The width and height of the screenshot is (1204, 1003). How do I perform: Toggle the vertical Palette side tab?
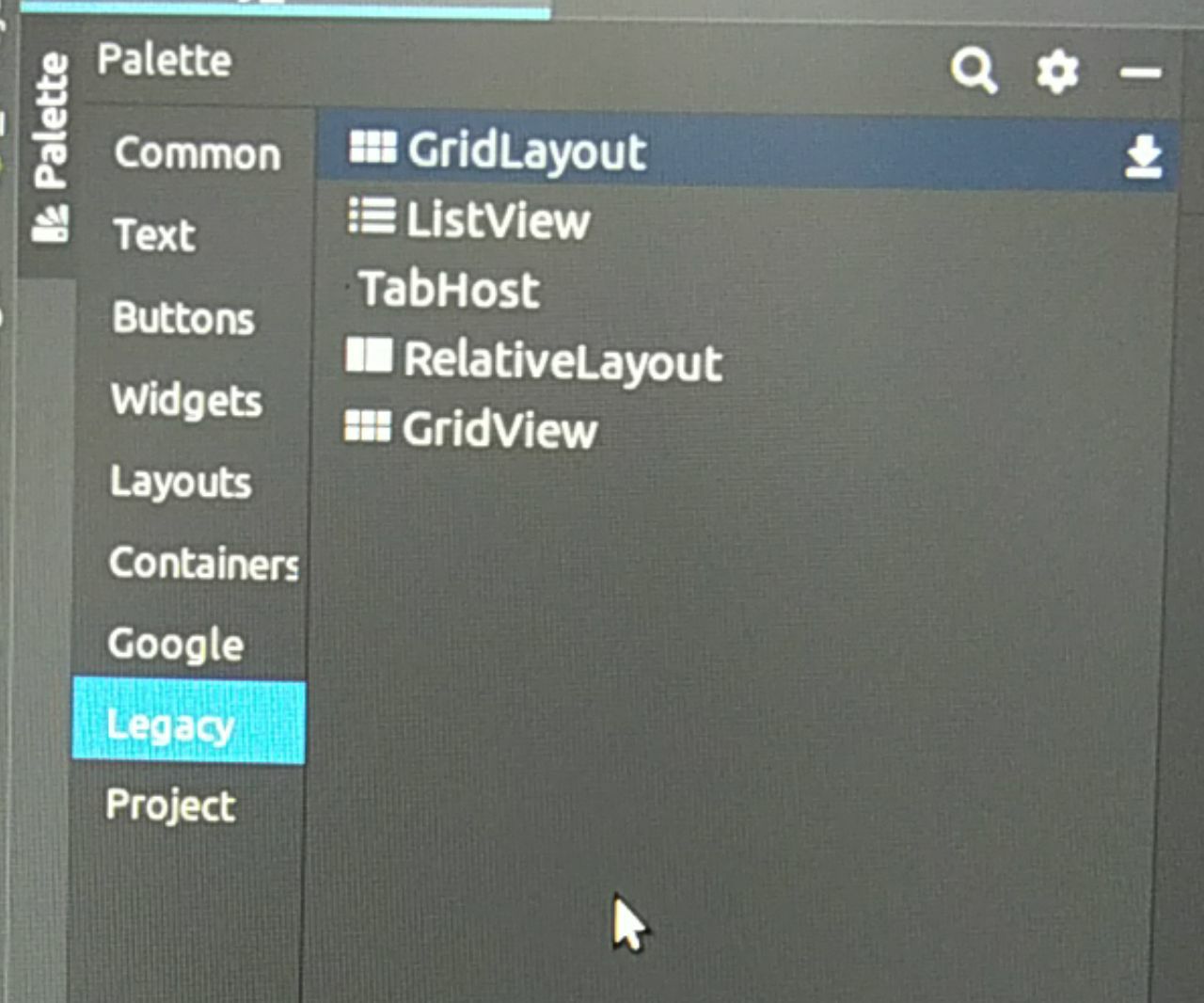click(x=50, y=148)
